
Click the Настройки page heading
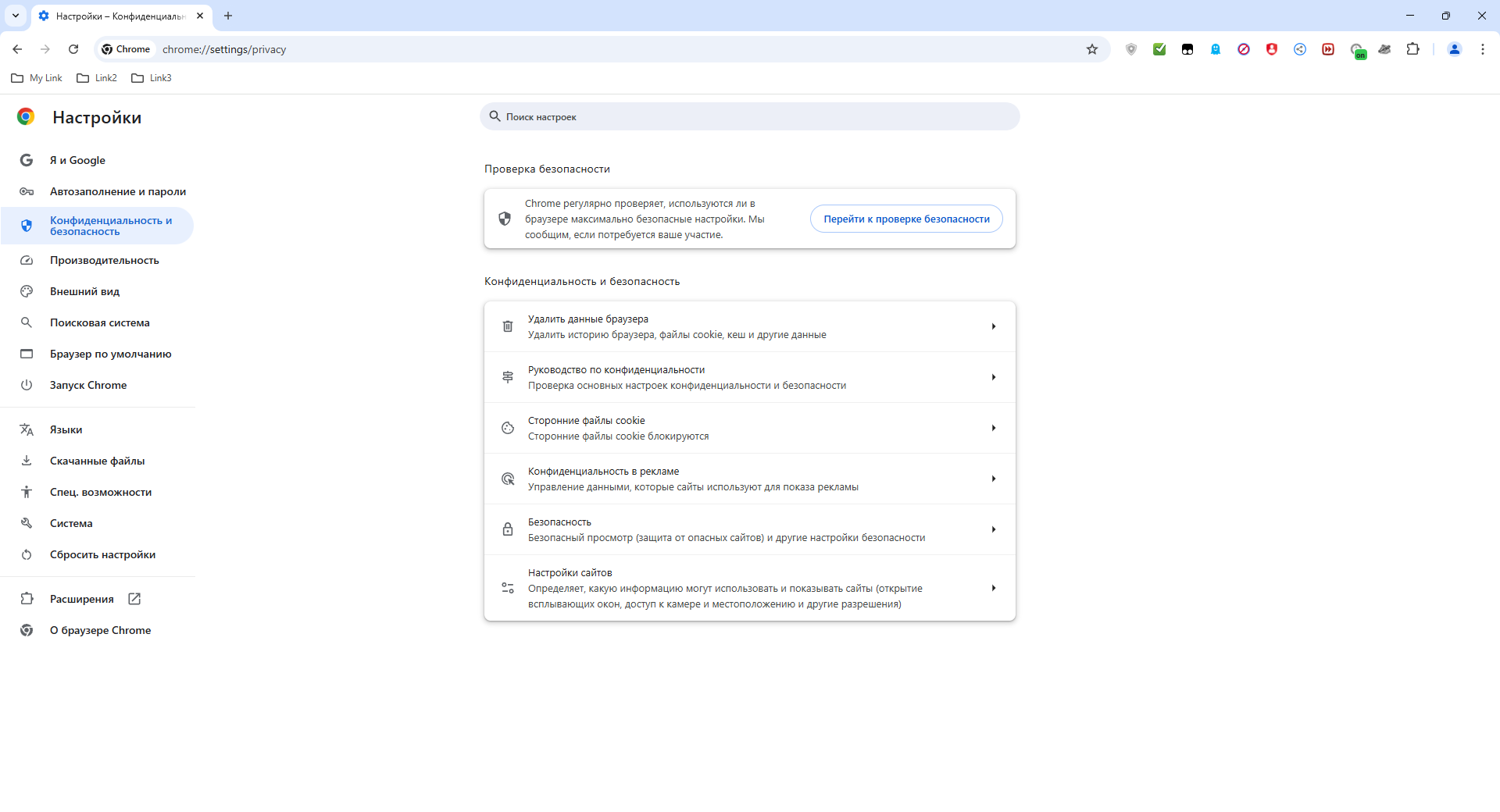(x=97, y=117)
